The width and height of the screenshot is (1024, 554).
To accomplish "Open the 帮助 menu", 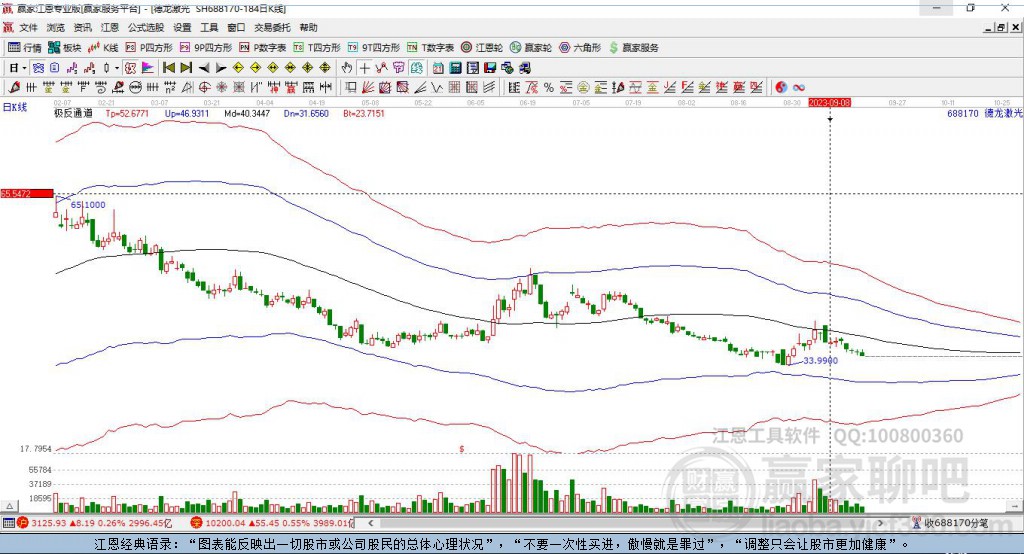I will (308, 27).
